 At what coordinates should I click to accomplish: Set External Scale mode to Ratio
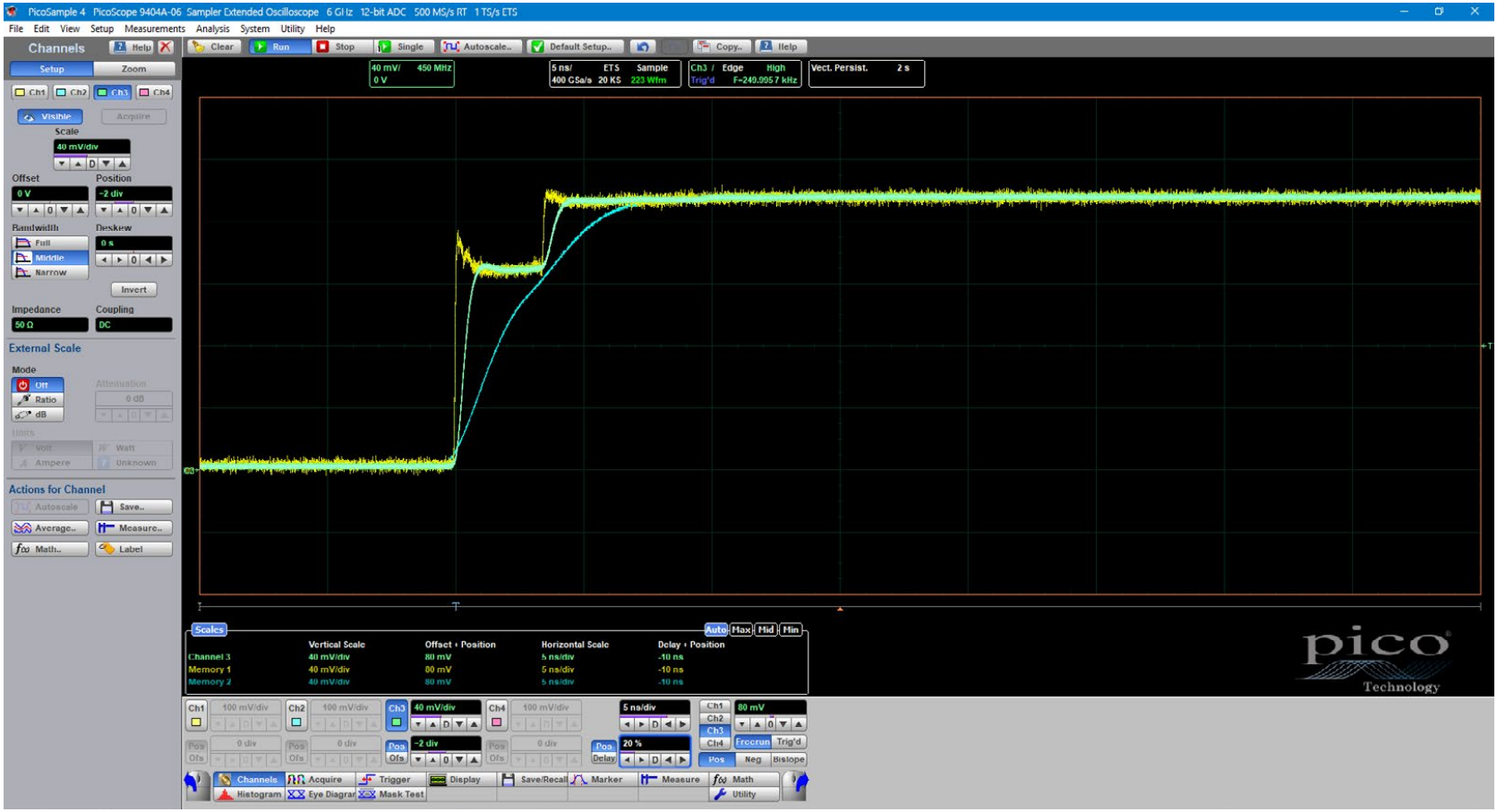click(x=38, y=400)
